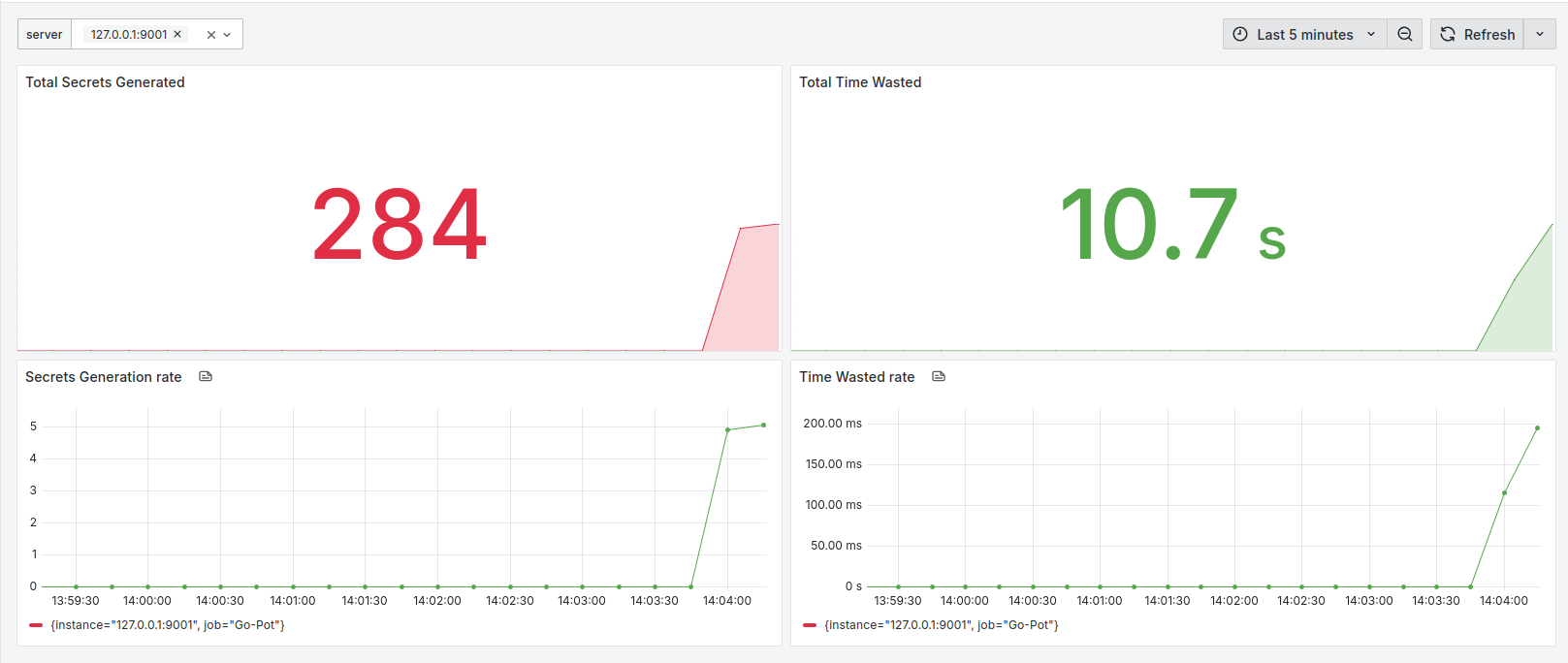Click the zoom out time range magnifier icon
The width and height of the screenshot is (1568, 663).
click(1404, 34)
